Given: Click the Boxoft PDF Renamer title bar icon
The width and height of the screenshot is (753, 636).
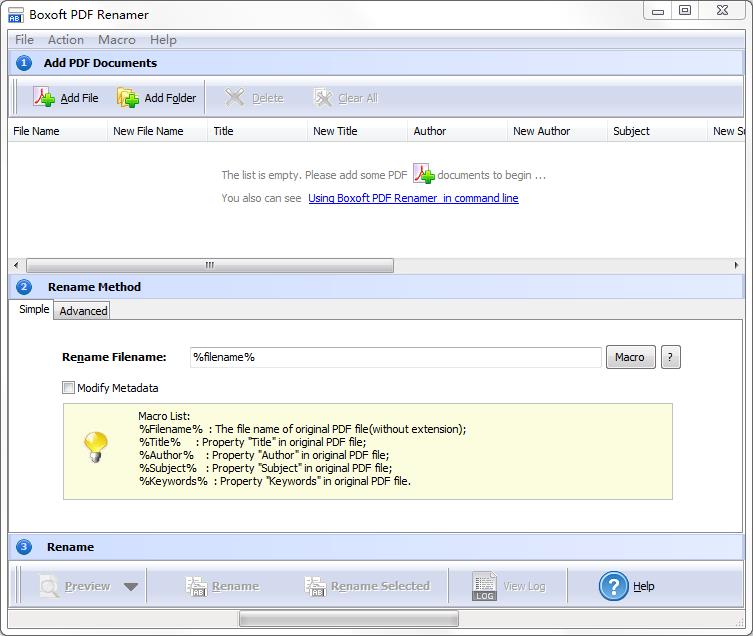Looking at the screenshot, I should (15, 15).
